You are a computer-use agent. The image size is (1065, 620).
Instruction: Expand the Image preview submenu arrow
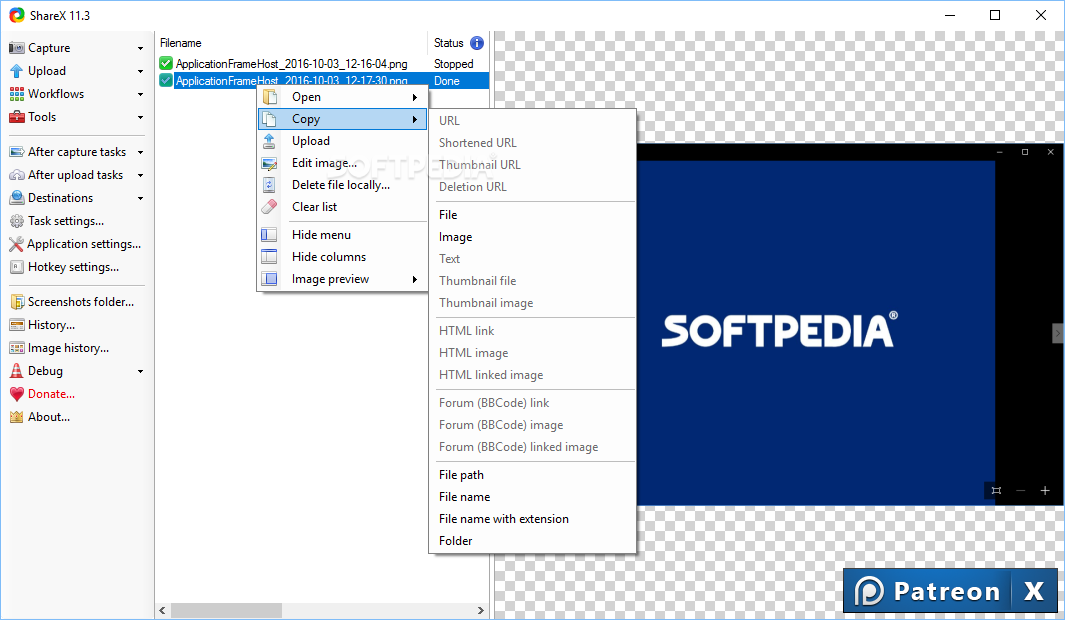415,279
